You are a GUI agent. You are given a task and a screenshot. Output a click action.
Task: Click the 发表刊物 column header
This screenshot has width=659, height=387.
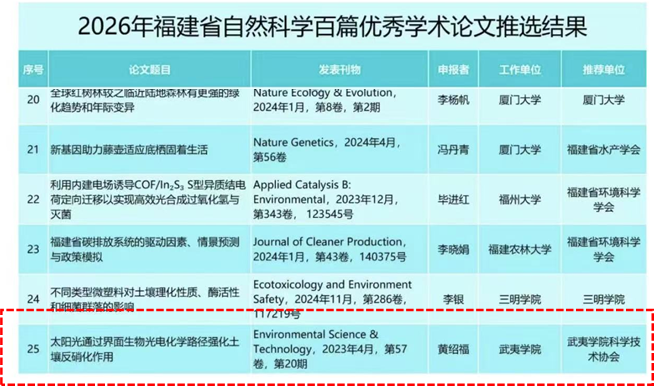point(340,69)
